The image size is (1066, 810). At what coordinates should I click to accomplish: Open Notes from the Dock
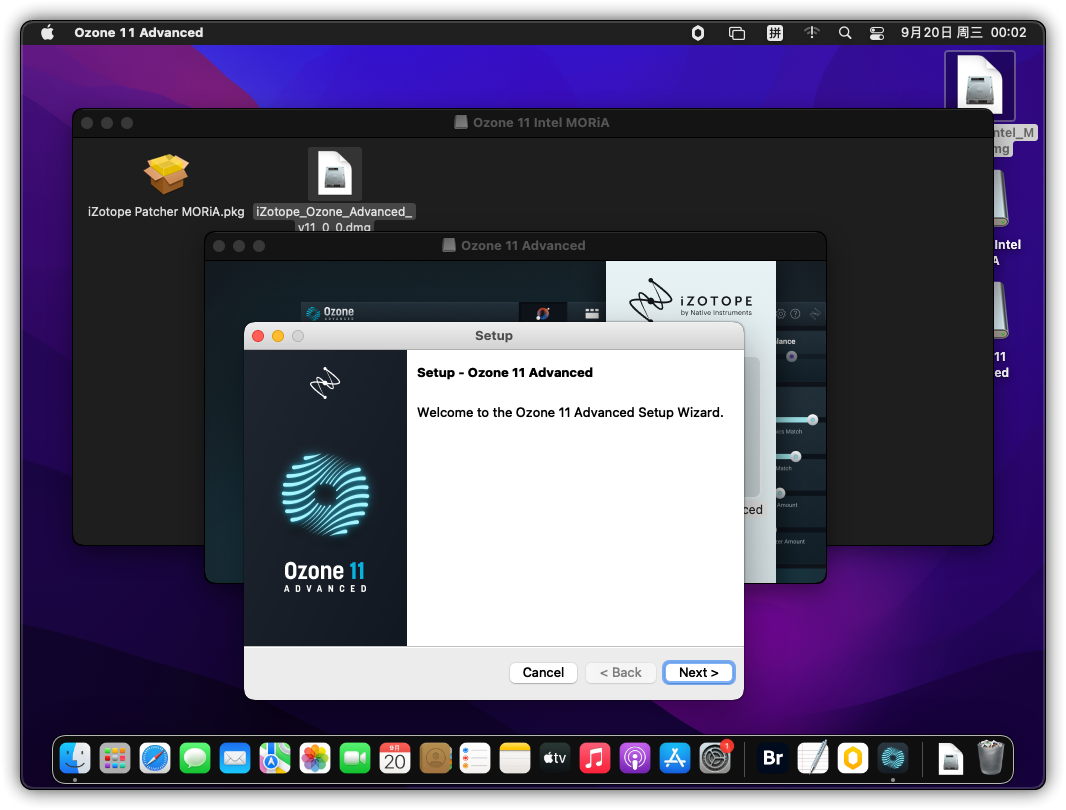515,758
